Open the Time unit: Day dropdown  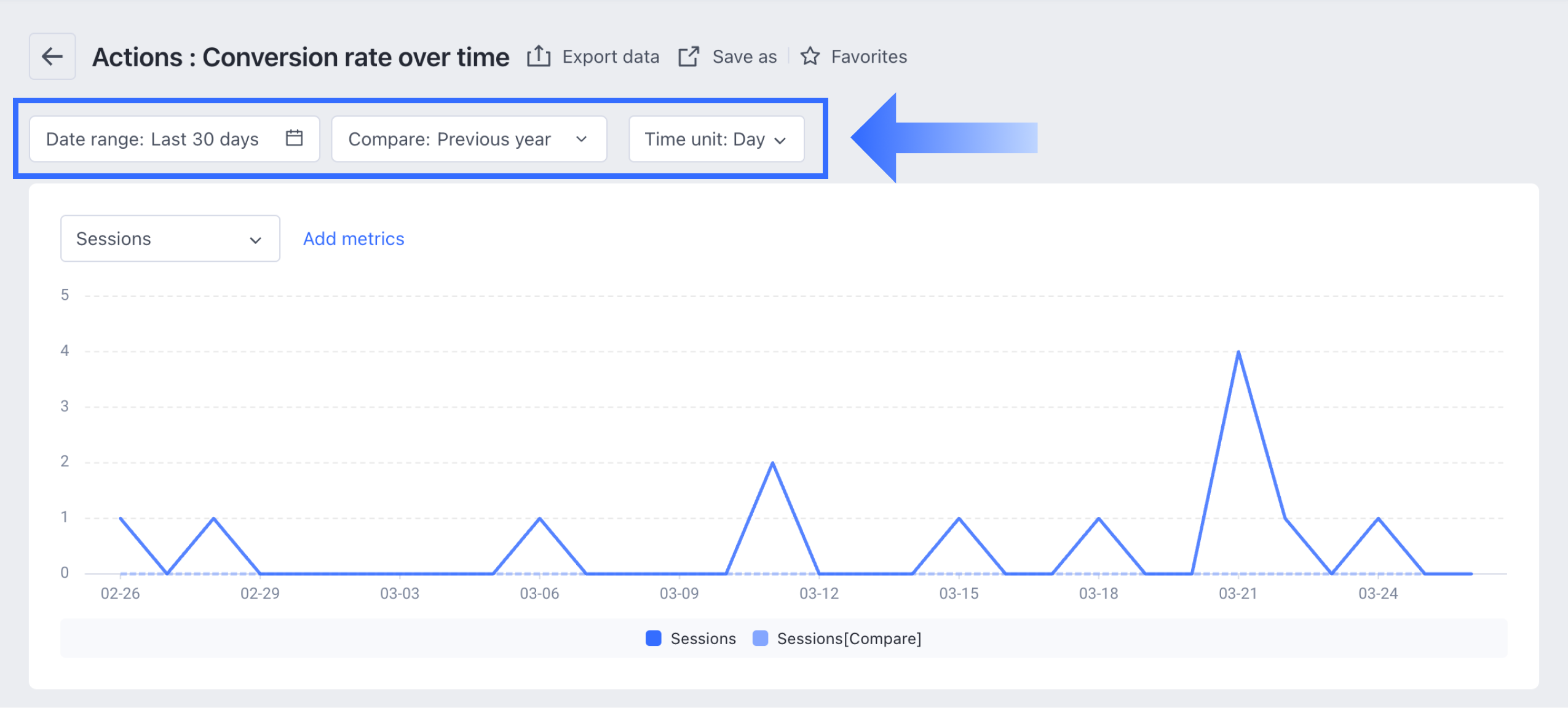[x=704, y=140]
